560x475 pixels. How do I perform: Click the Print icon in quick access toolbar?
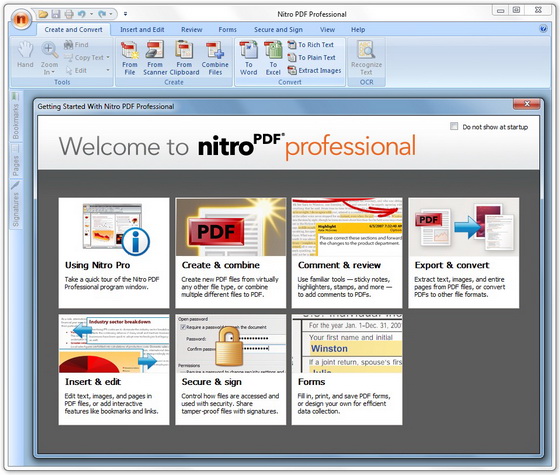[x=69, y=14]
